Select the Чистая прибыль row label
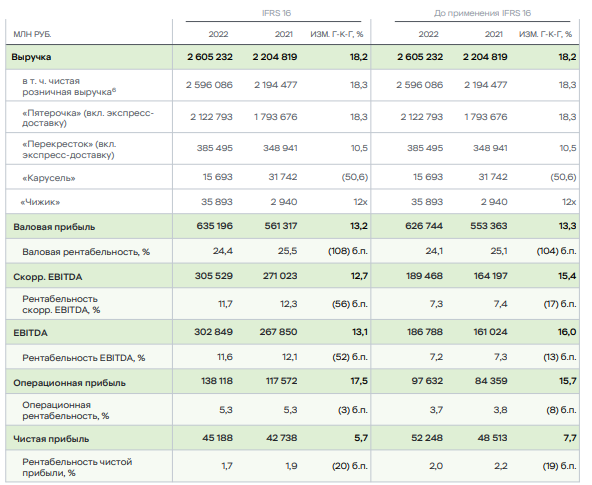 [51, 439]
